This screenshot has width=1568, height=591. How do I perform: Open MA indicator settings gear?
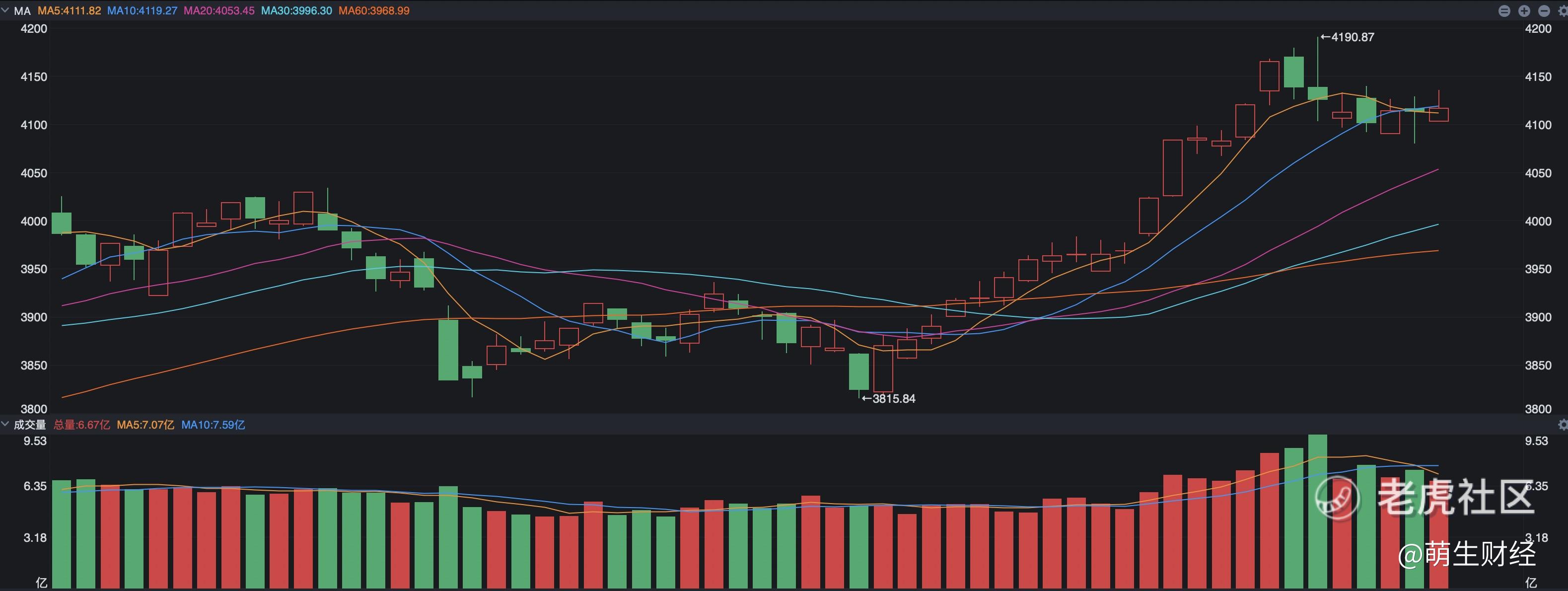coord(1563,11)
